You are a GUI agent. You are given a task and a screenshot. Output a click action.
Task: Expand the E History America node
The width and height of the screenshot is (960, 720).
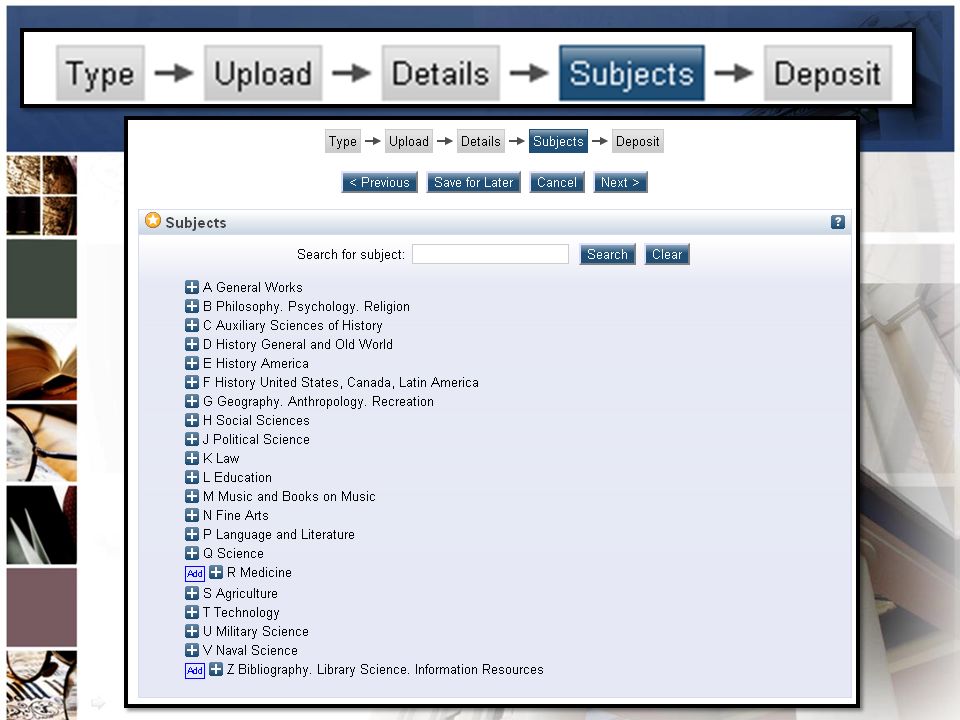[x=192, y=363]
